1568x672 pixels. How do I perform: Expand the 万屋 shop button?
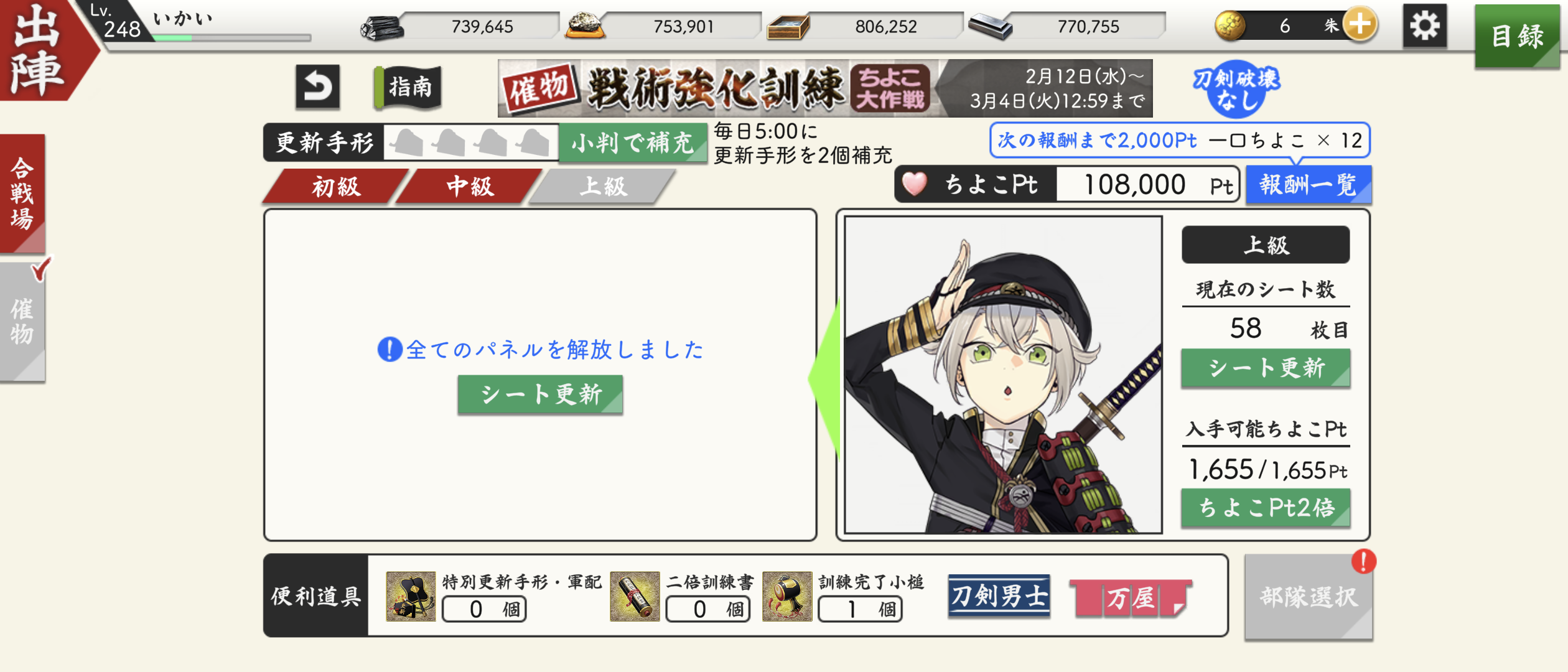point(1131,597)
